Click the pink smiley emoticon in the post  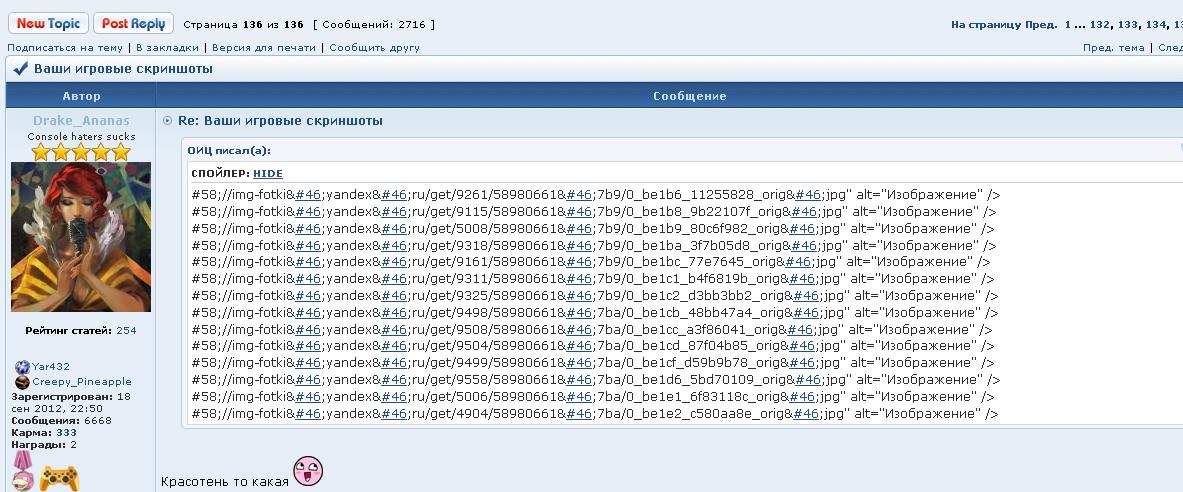(308, 471)
